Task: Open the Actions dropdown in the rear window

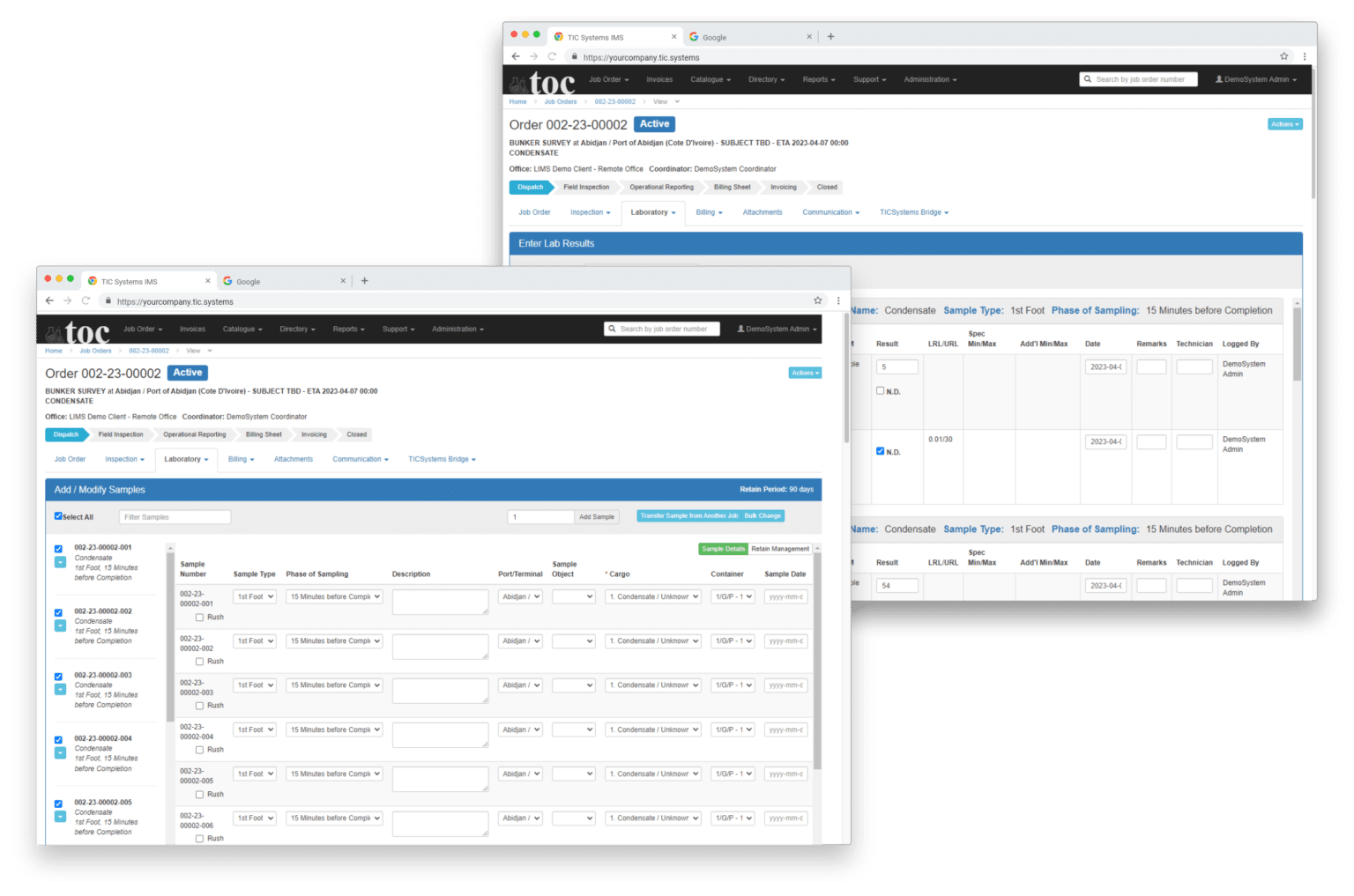Action: tap(1284, 124)
